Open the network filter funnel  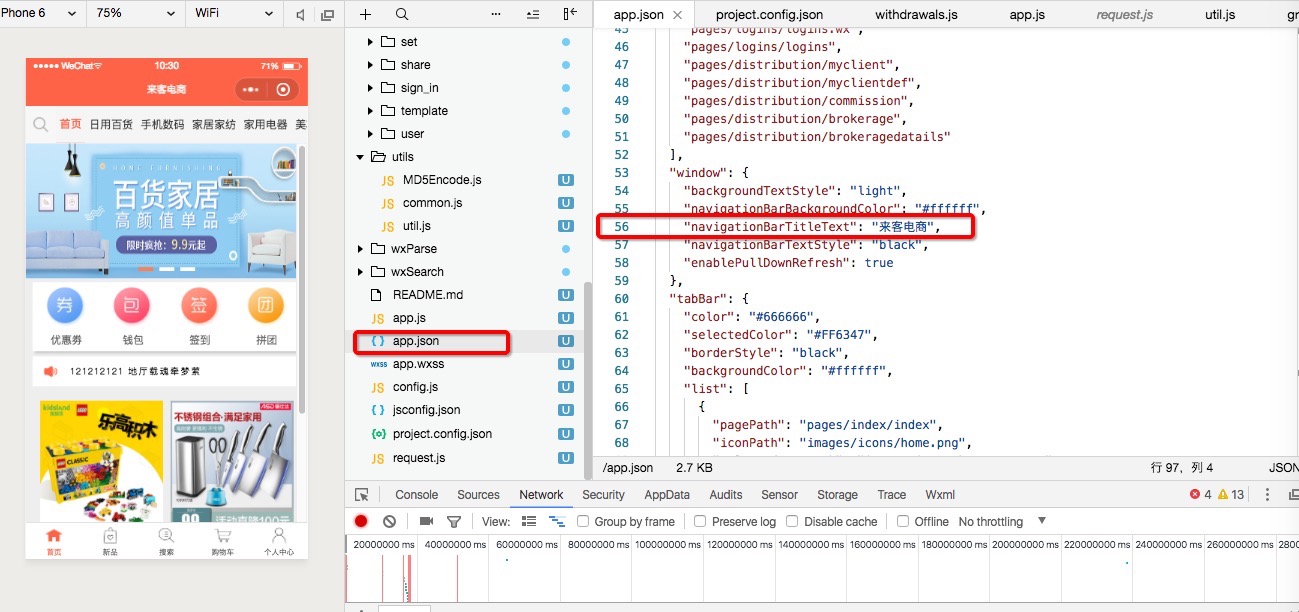453,521
